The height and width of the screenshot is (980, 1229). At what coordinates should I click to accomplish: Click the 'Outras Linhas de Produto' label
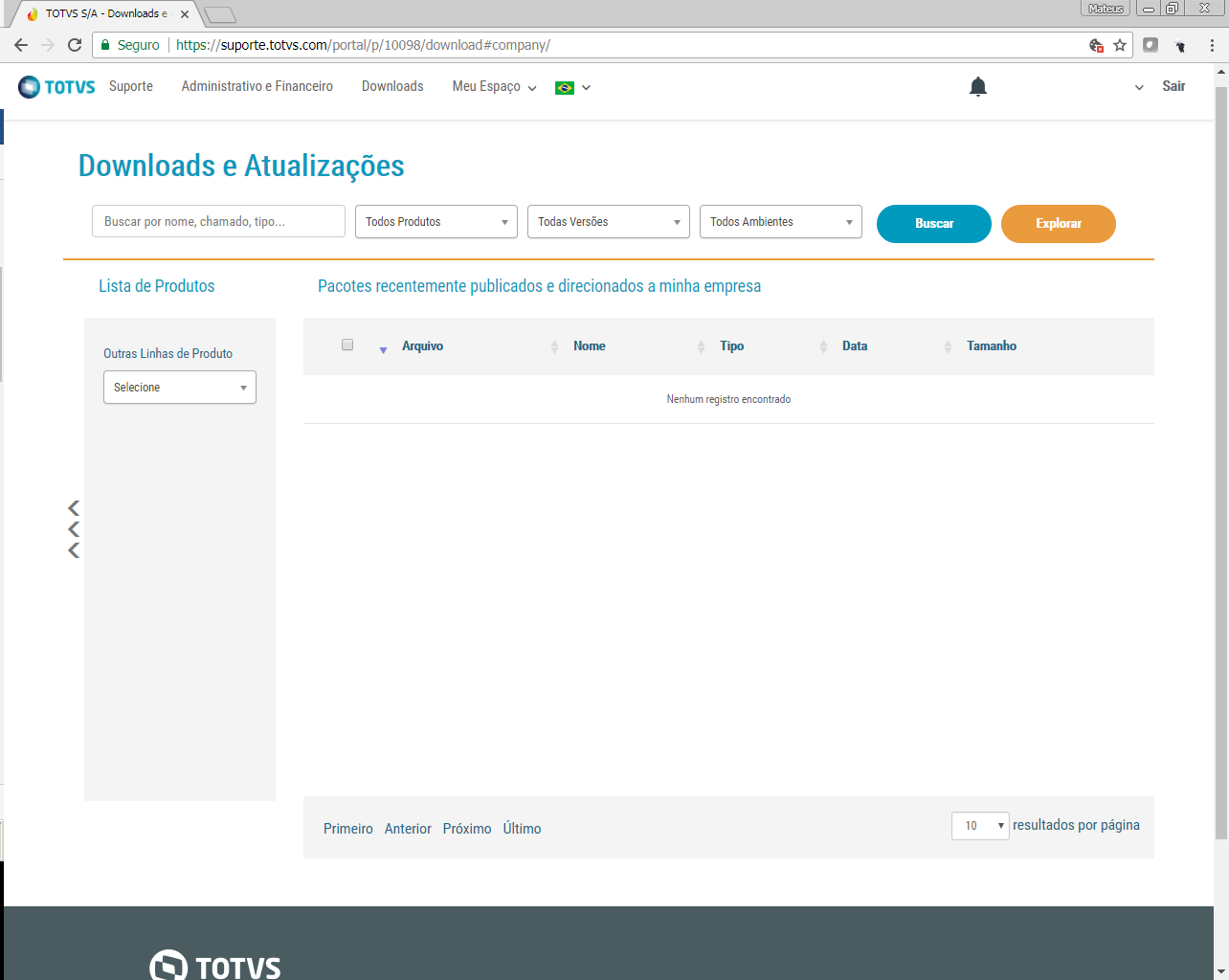pyautogui.click(x=168, y=353)
